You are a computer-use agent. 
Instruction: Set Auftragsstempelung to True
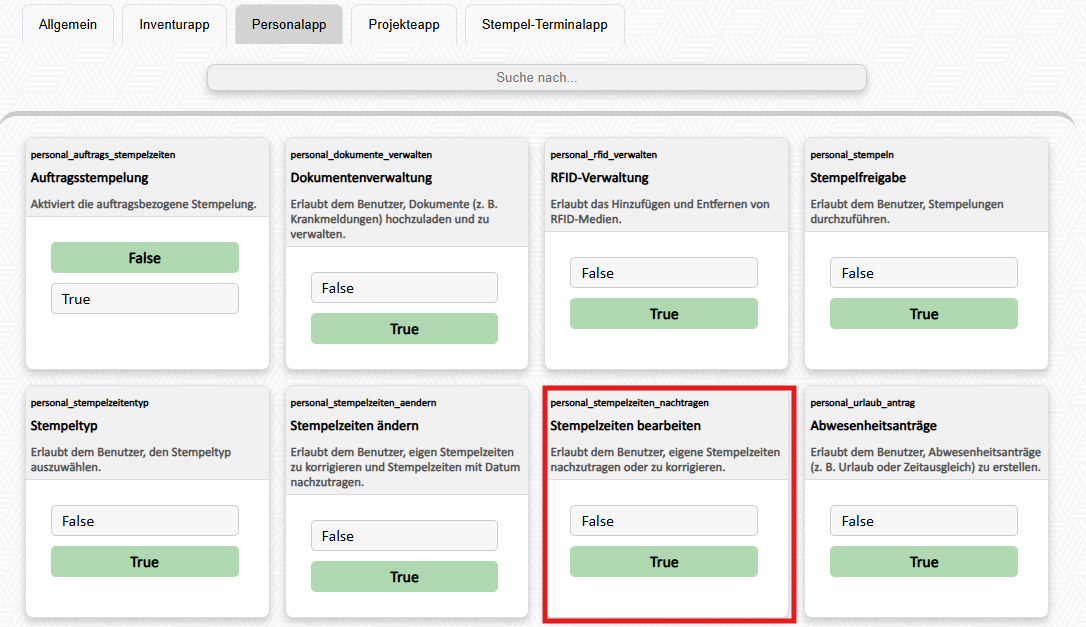[145, 299]
